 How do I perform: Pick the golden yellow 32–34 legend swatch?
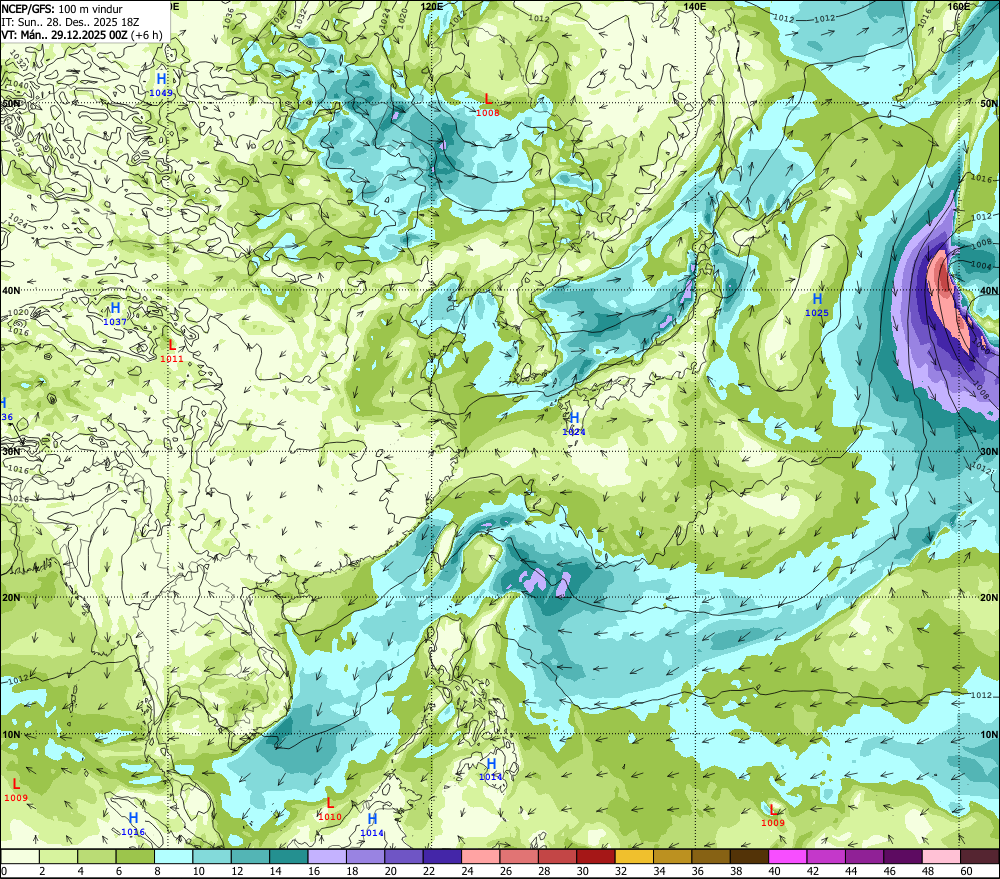pyautogui.click(x=634, y=856)
